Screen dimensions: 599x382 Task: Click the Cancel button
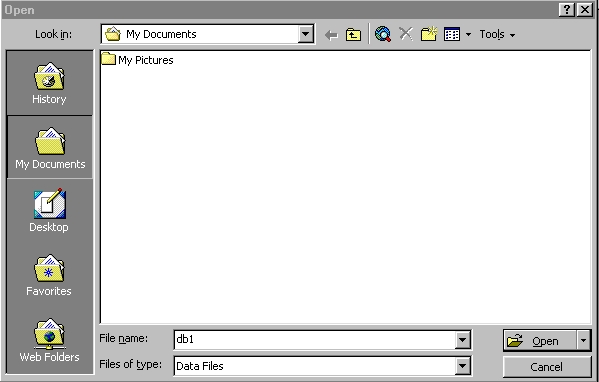[547, 367]
